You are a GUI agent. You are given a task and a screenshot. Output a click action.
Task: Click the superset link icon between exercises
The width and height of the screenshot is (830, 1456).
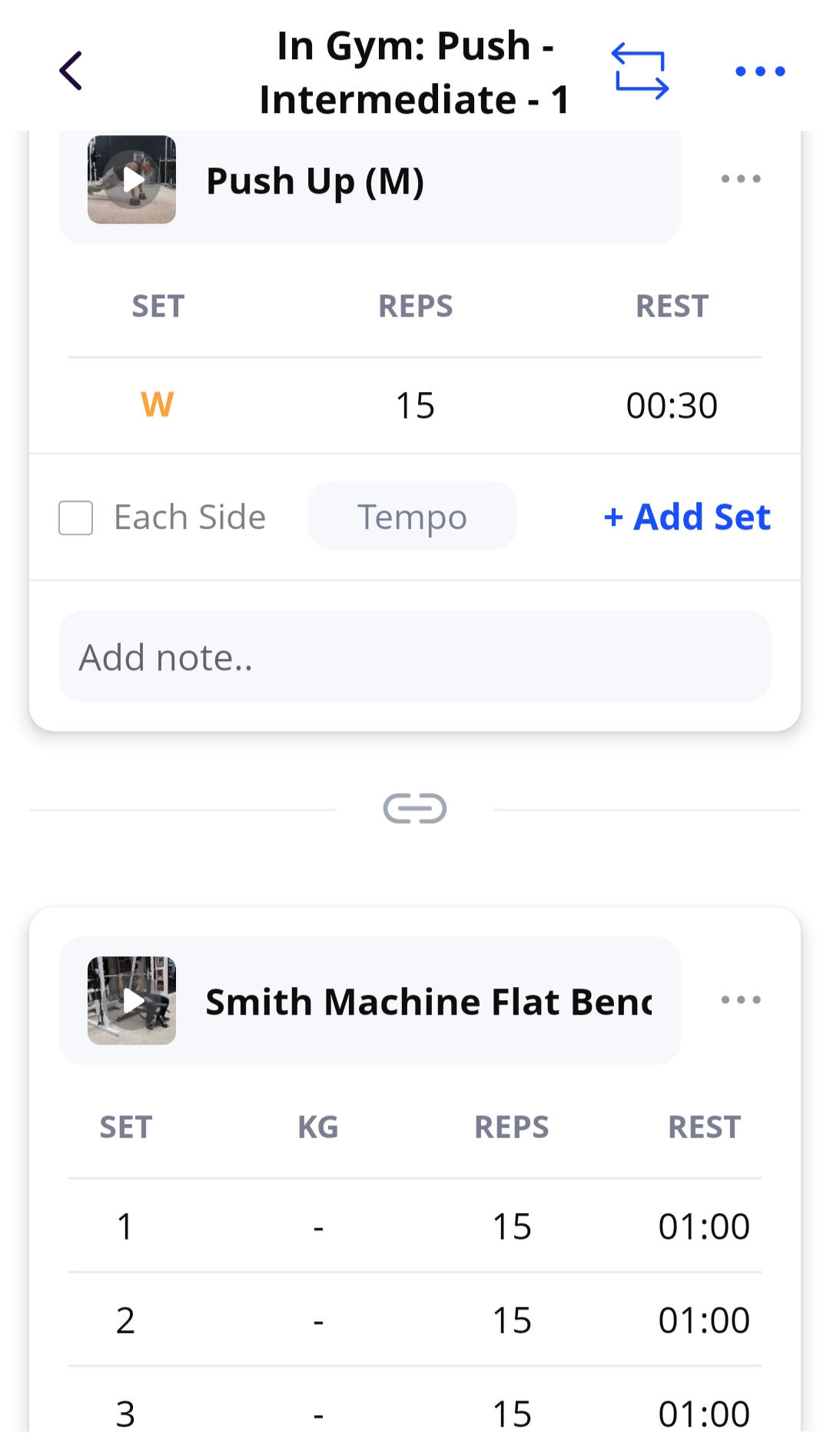(x=415, y=809)
